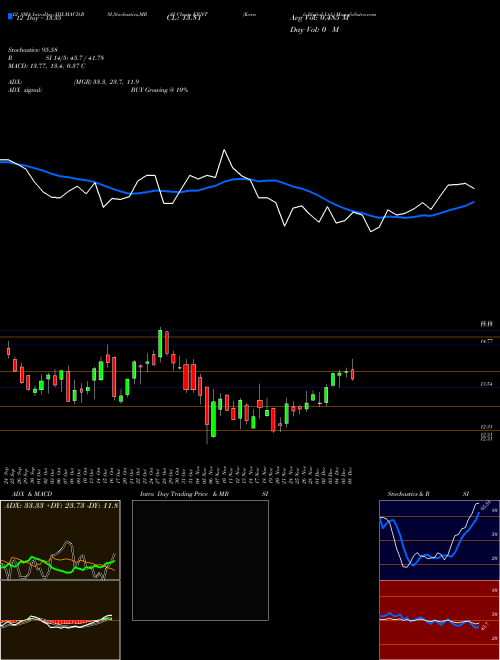
Task: Click the '(MGR) 33.3, 23.7, 11.9' ADX values
Action: 106,82
